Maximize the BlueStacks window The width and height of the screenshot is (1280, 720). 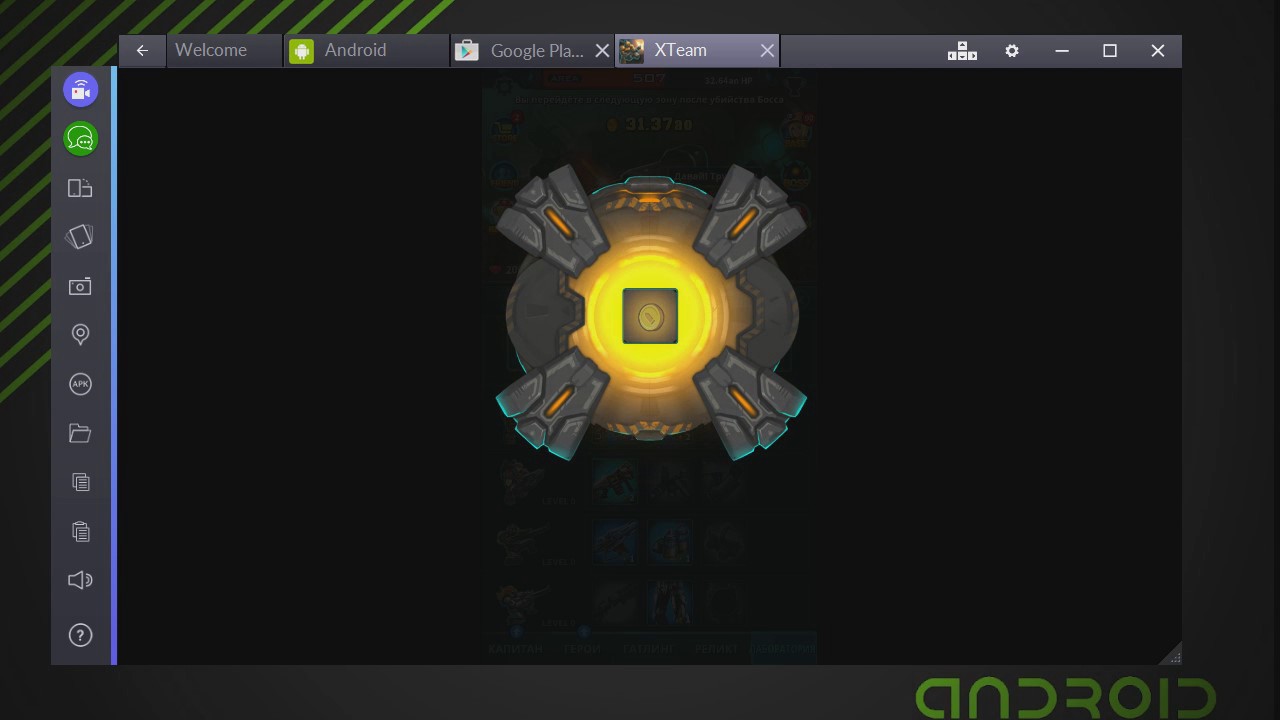coord(1110,51)
